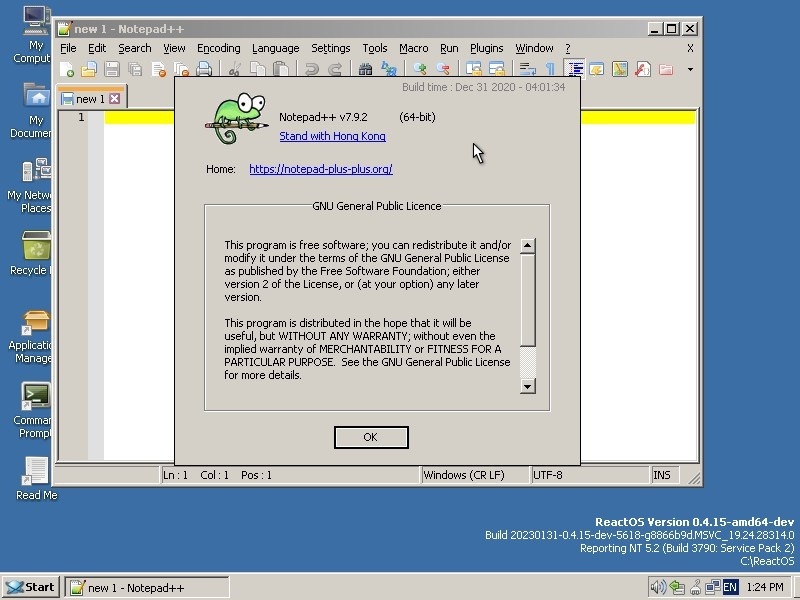The height and width of the screenshot is (600, 800).
Task: Toggle Synchronize Vertical Scrolling icon
Action: point(473,69)
